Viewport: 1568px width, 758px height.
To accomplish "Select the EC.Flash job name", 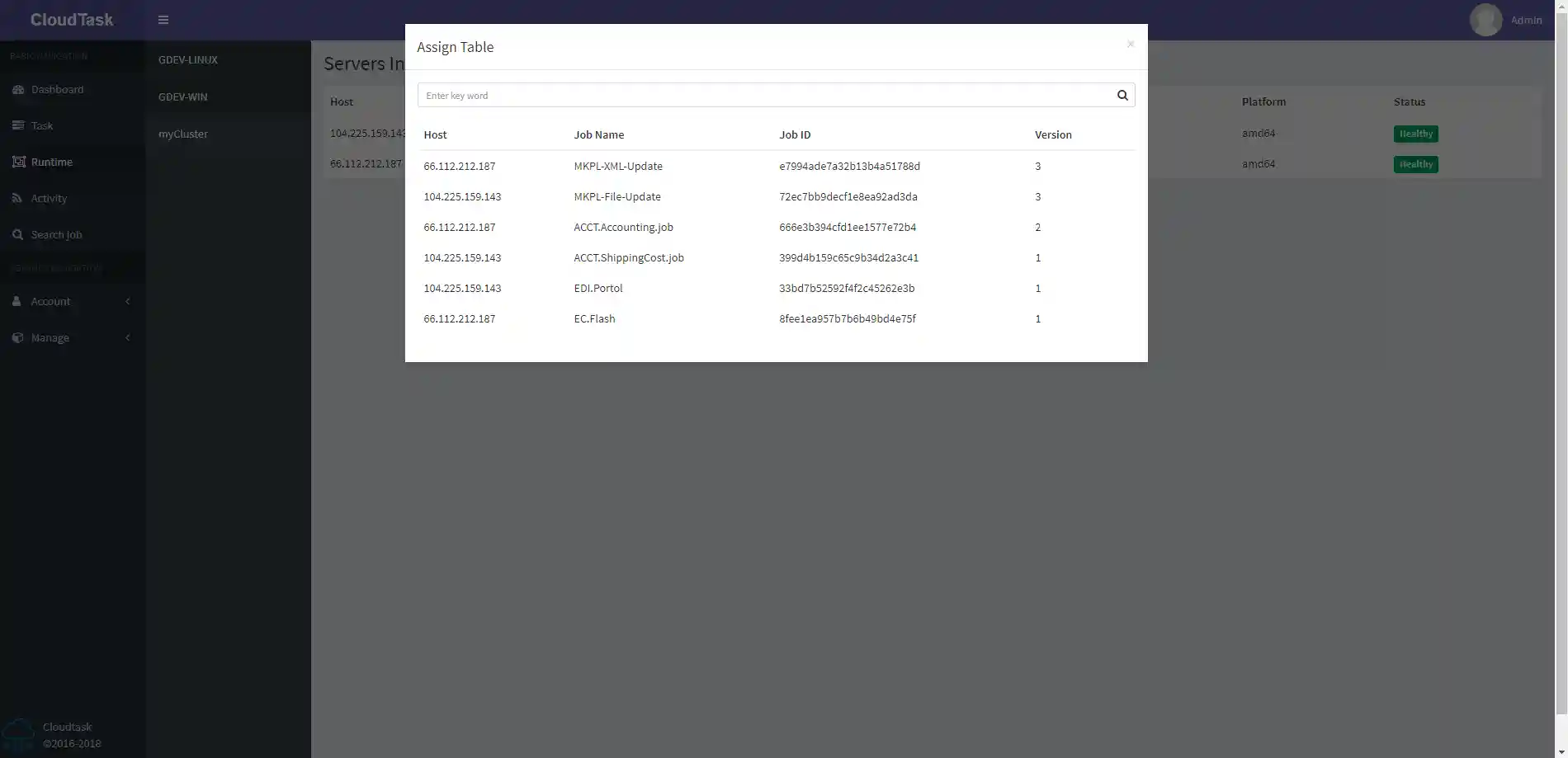I will 594,318.
